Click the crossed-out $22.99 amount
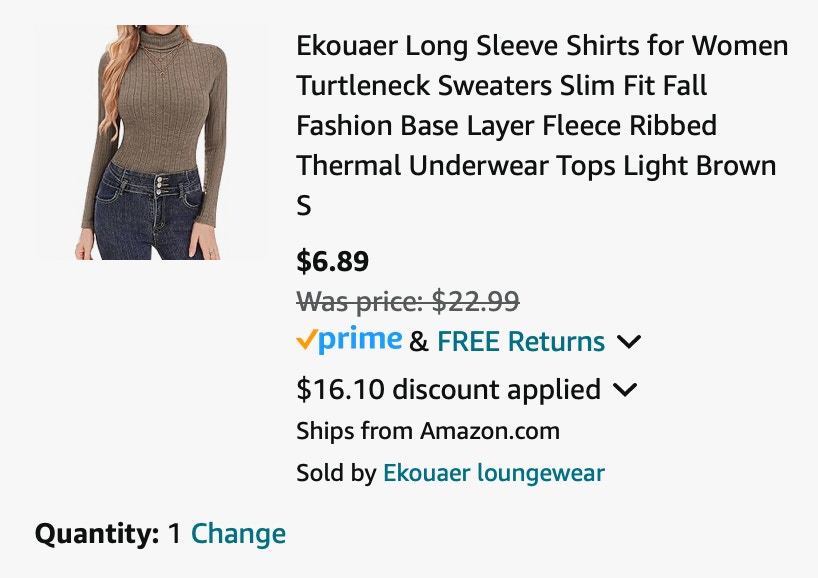This screenshot has height=578, width=818. coord(475,301)
